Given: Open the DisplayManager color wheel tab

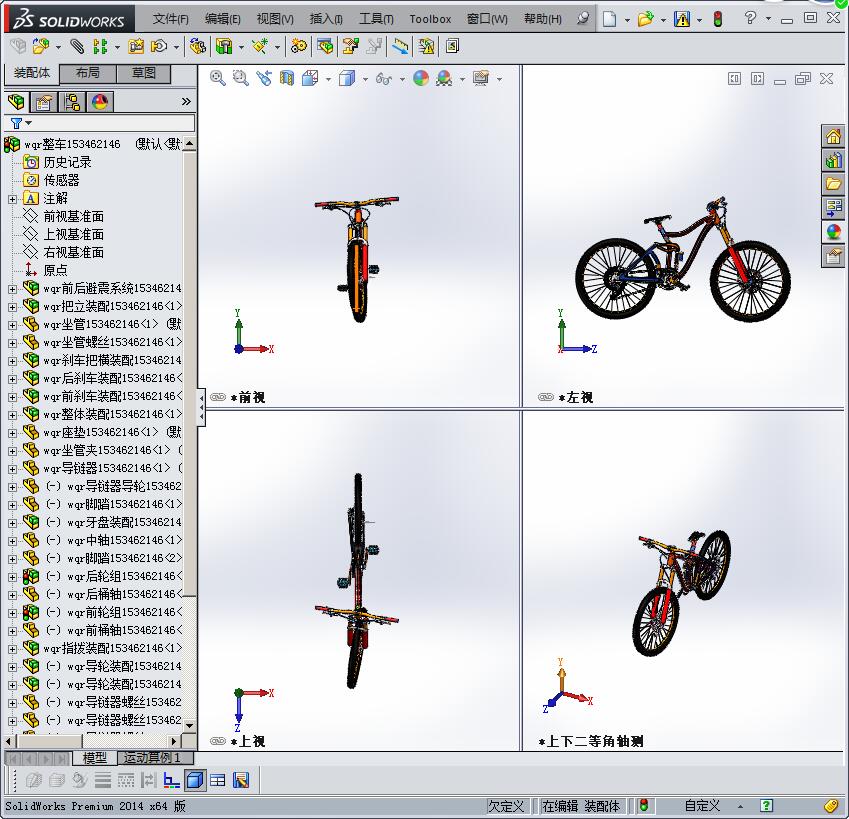Looking at the screenshot, I should (x=100, y=102).
